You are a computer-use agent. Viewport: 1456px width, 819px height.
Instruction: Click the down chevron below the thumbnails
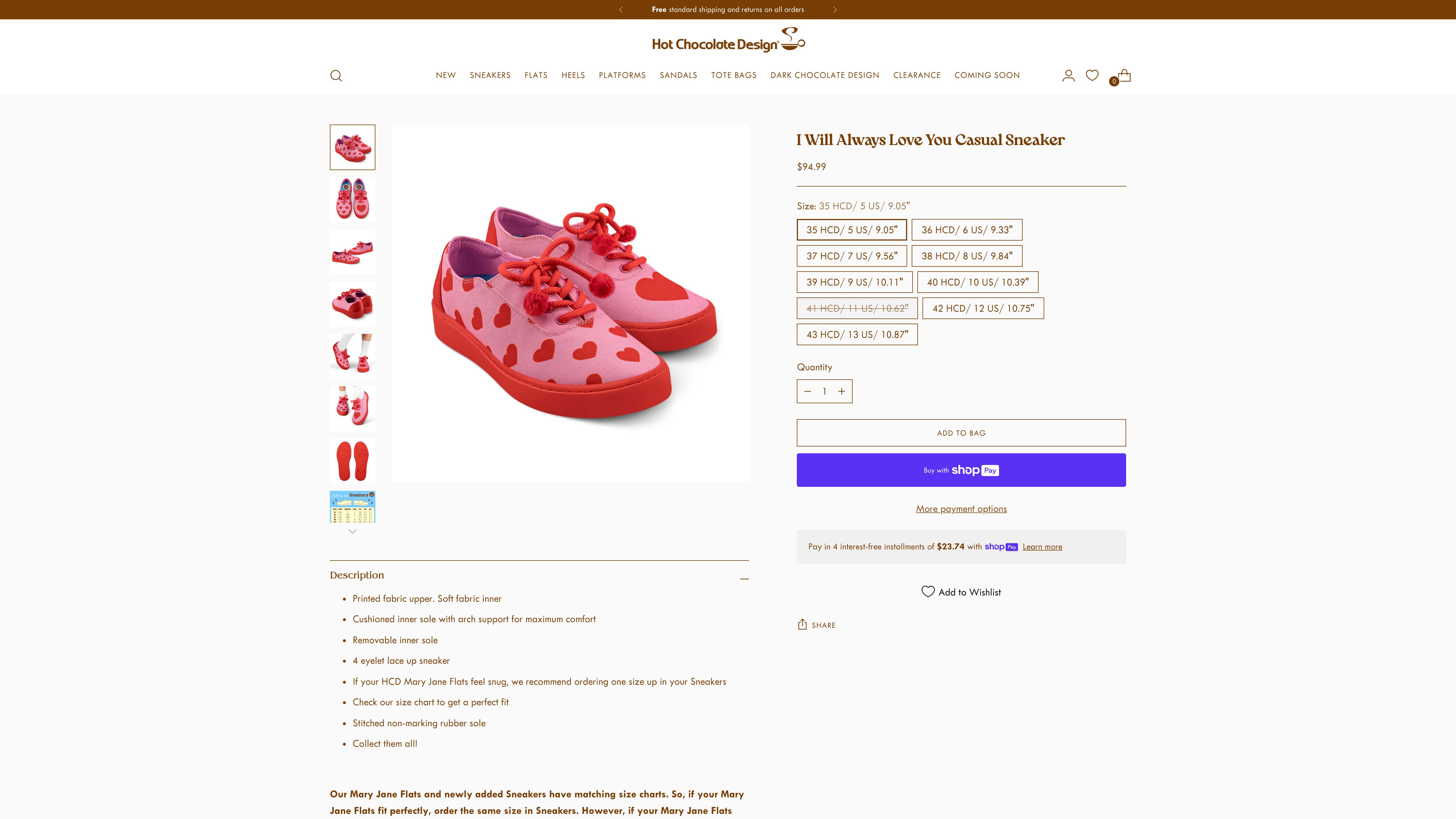tap(352, 531)
